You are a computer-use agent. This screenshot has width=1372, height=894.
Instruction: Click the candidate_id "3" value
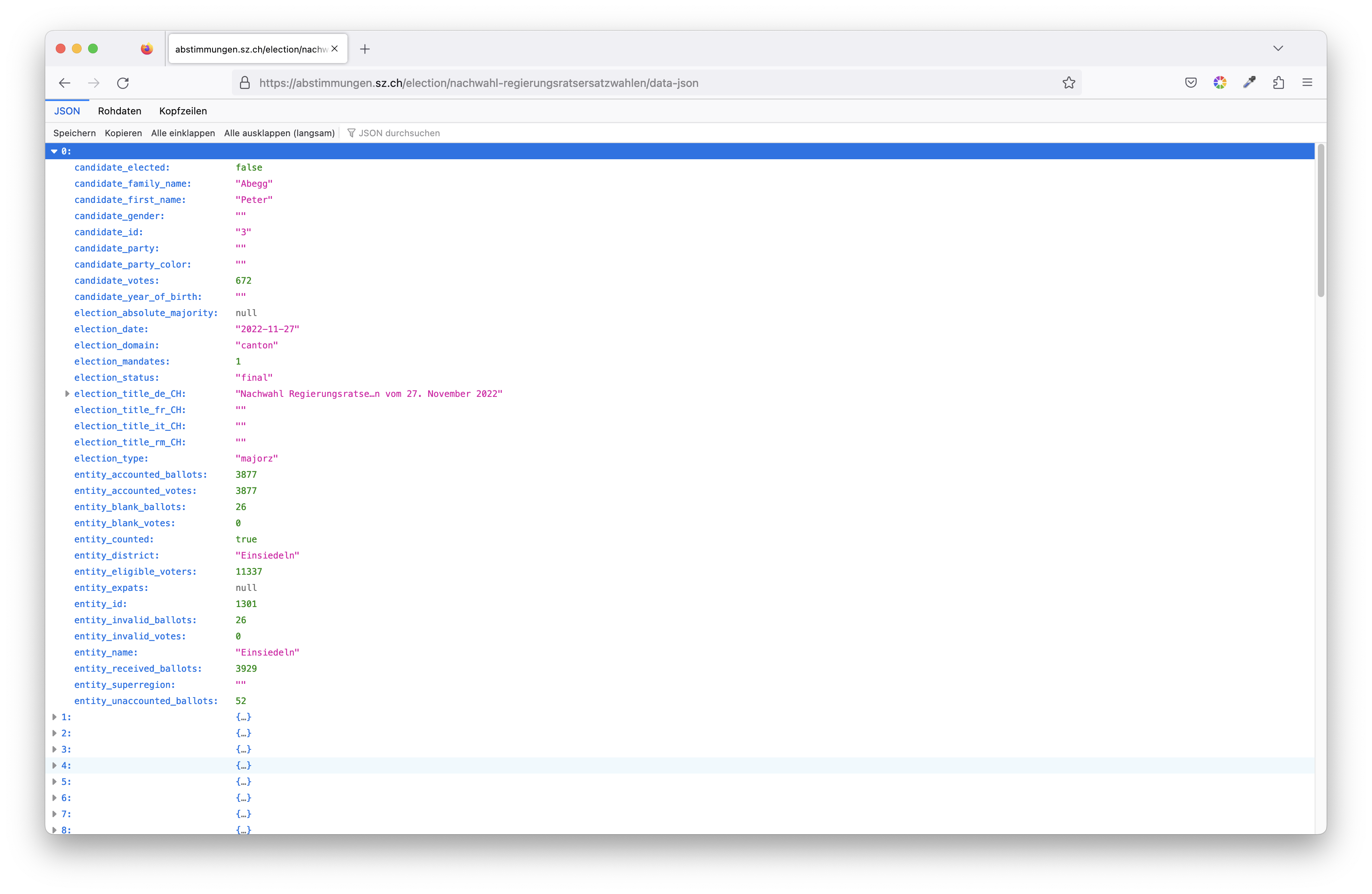click(243, 232)
